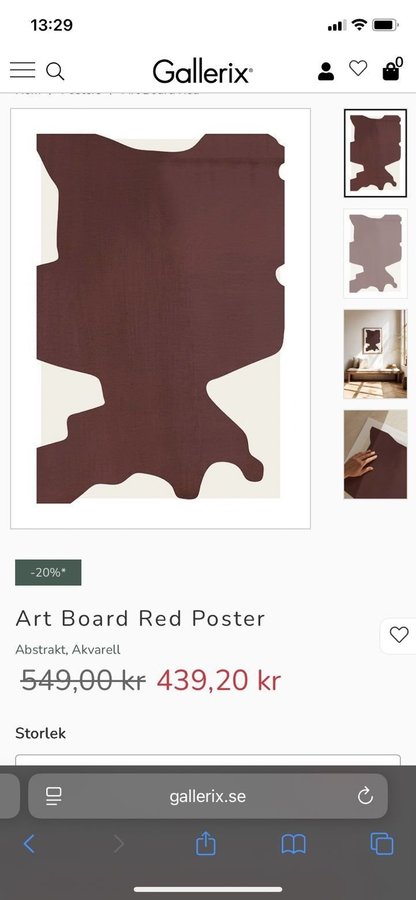Tap the gallerix.se address field
Viewport: 416px width, 900px height.
click(208, 796)
